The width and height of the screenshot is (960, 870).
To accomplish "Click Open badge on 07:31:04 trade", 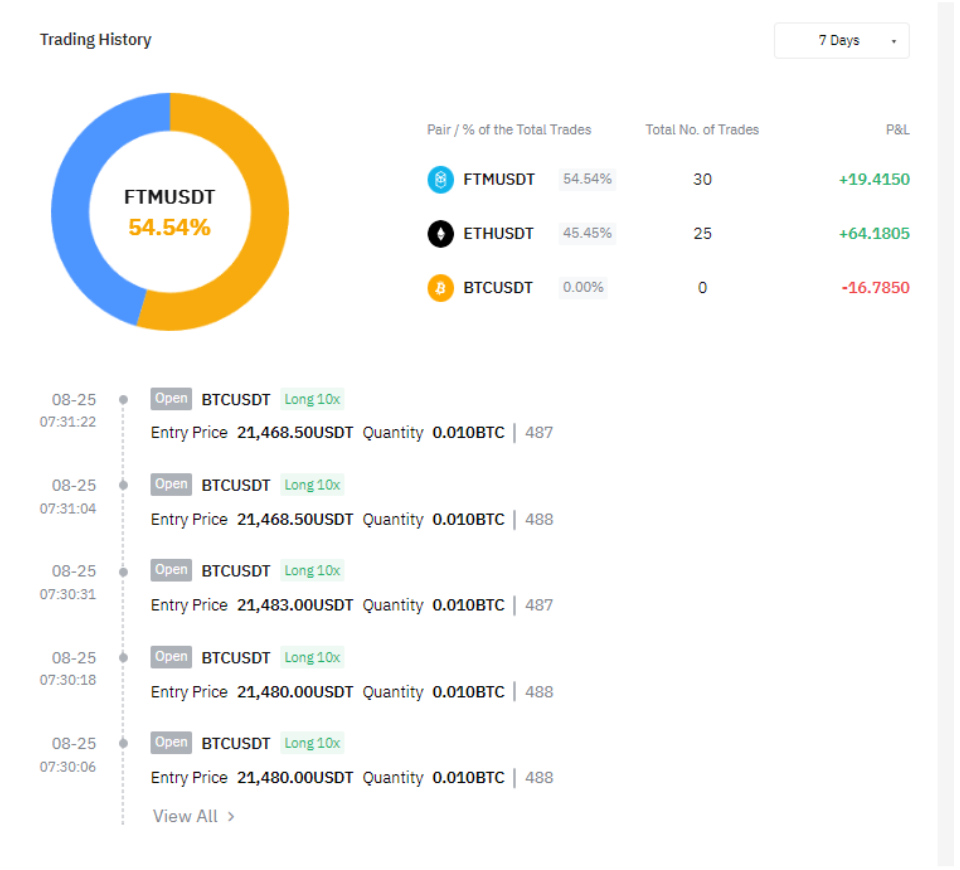I will pyautogui.click(x=171, y=484).
